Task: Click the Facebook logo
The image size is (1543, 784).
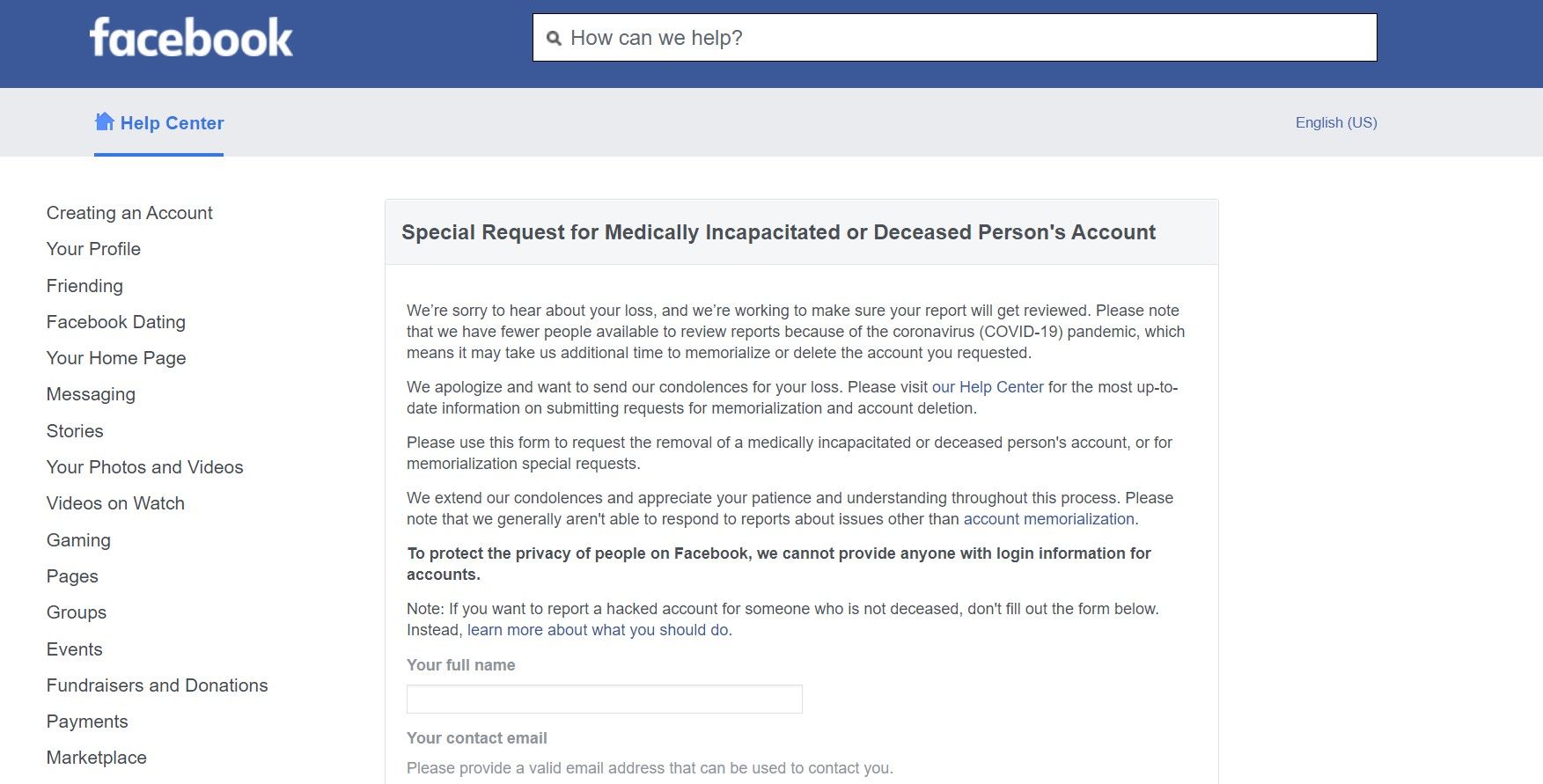Action: [x=191, y=38]
